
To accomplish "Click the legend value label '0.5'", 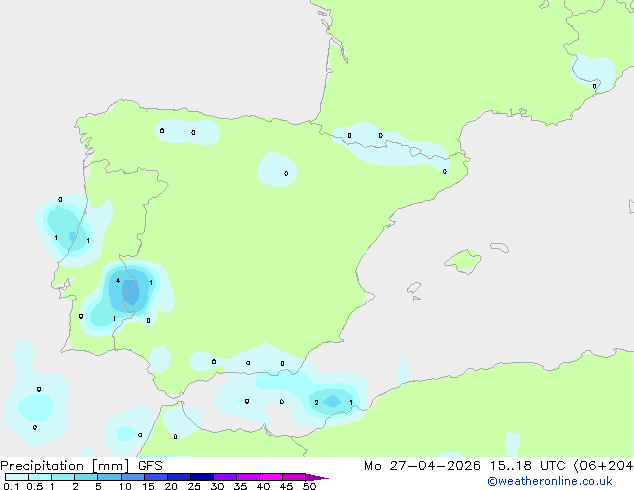I will (35, 486).
